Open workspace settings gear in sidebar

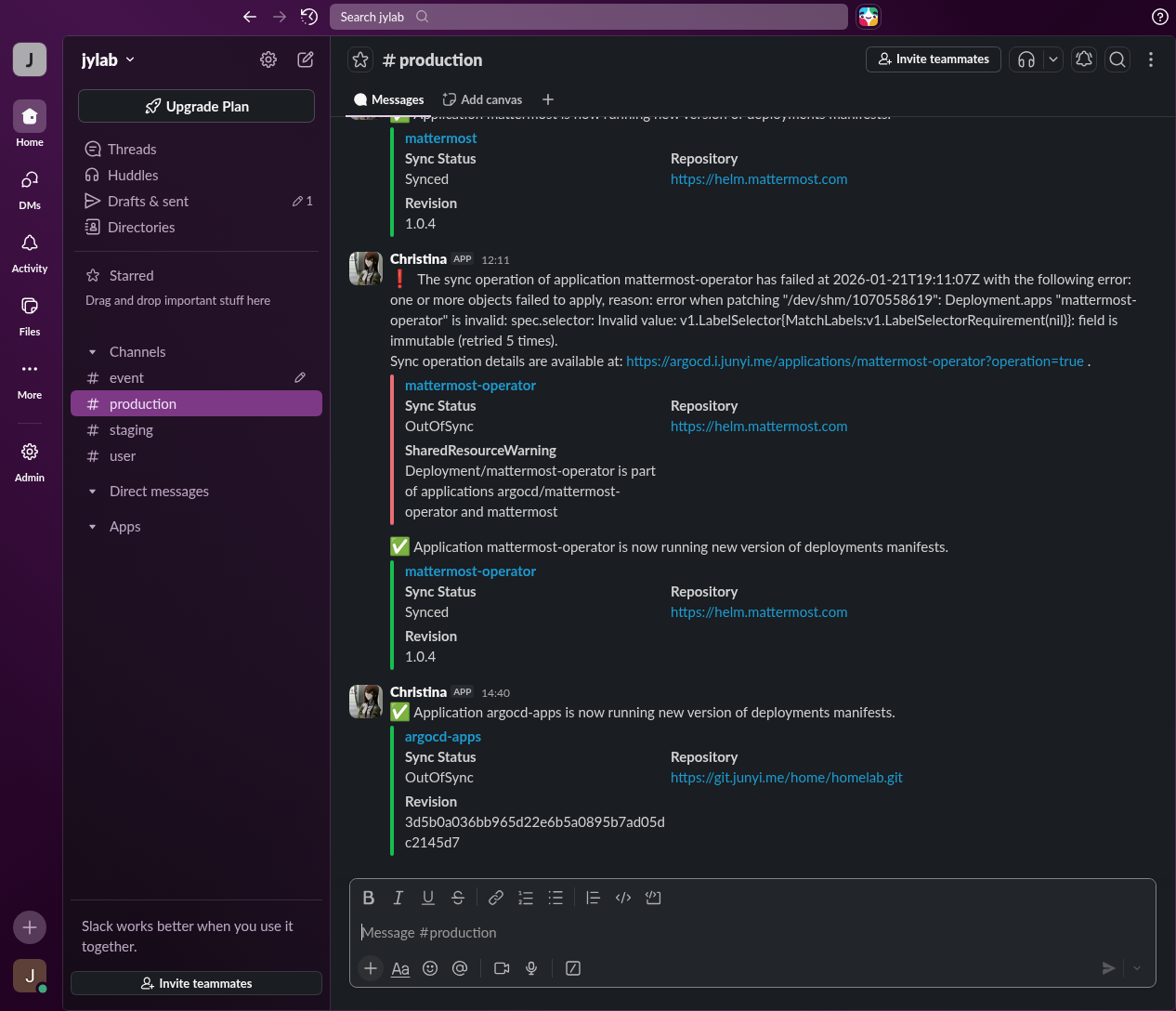click(x=268, y=59)
